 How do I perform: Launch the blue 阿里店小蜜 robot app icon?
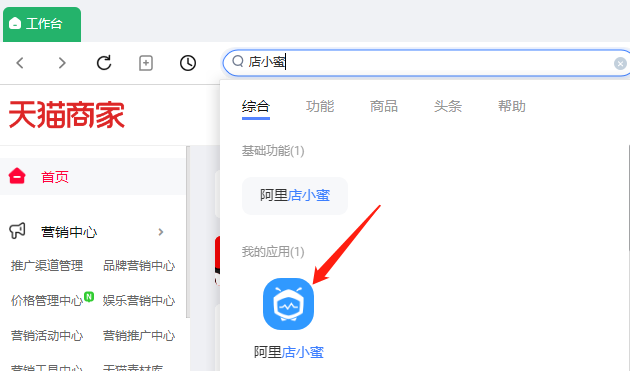[x=288, y=304]
